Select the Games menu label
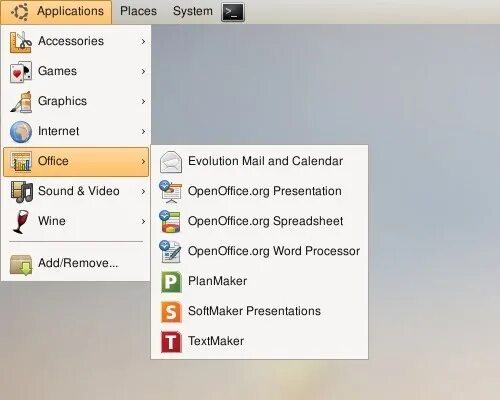The image size is (500, 400). 57,71
